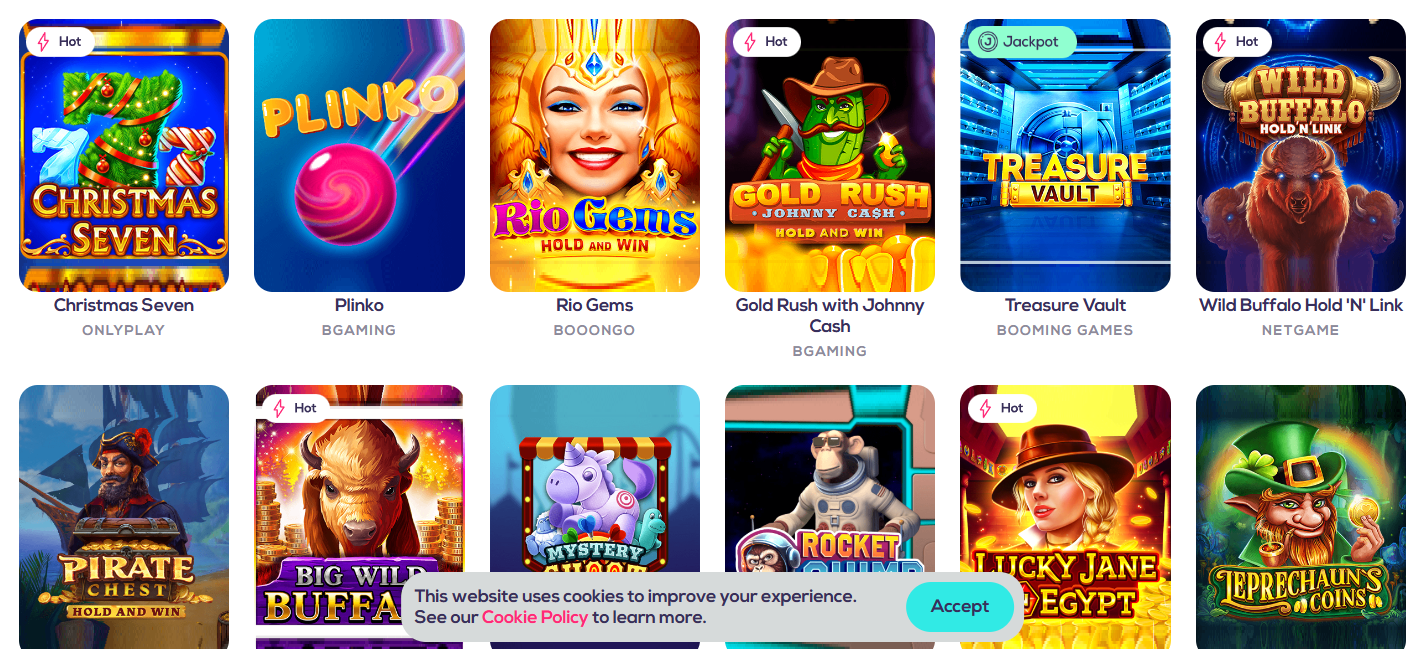Viewport: 1427px width, 649px height.
Task: Open the Cookie Policy link
Action: click(x=534, y=617)
